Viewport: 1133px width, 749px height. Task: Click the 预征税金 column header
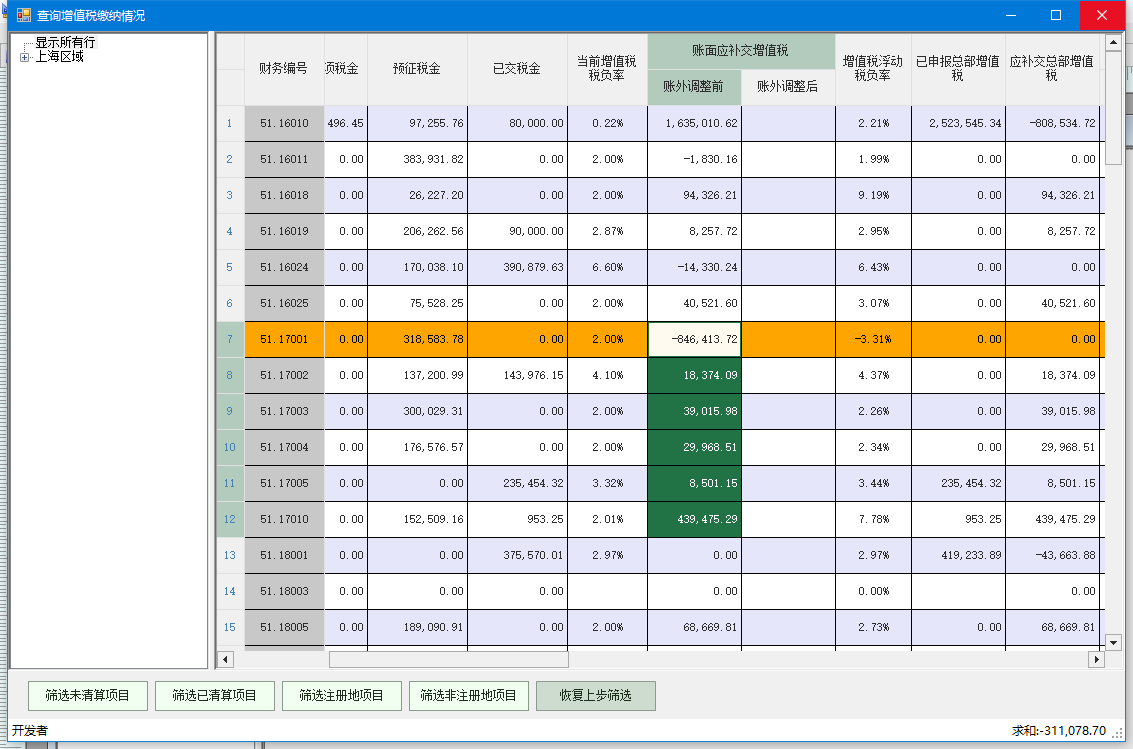pos(417,69)
